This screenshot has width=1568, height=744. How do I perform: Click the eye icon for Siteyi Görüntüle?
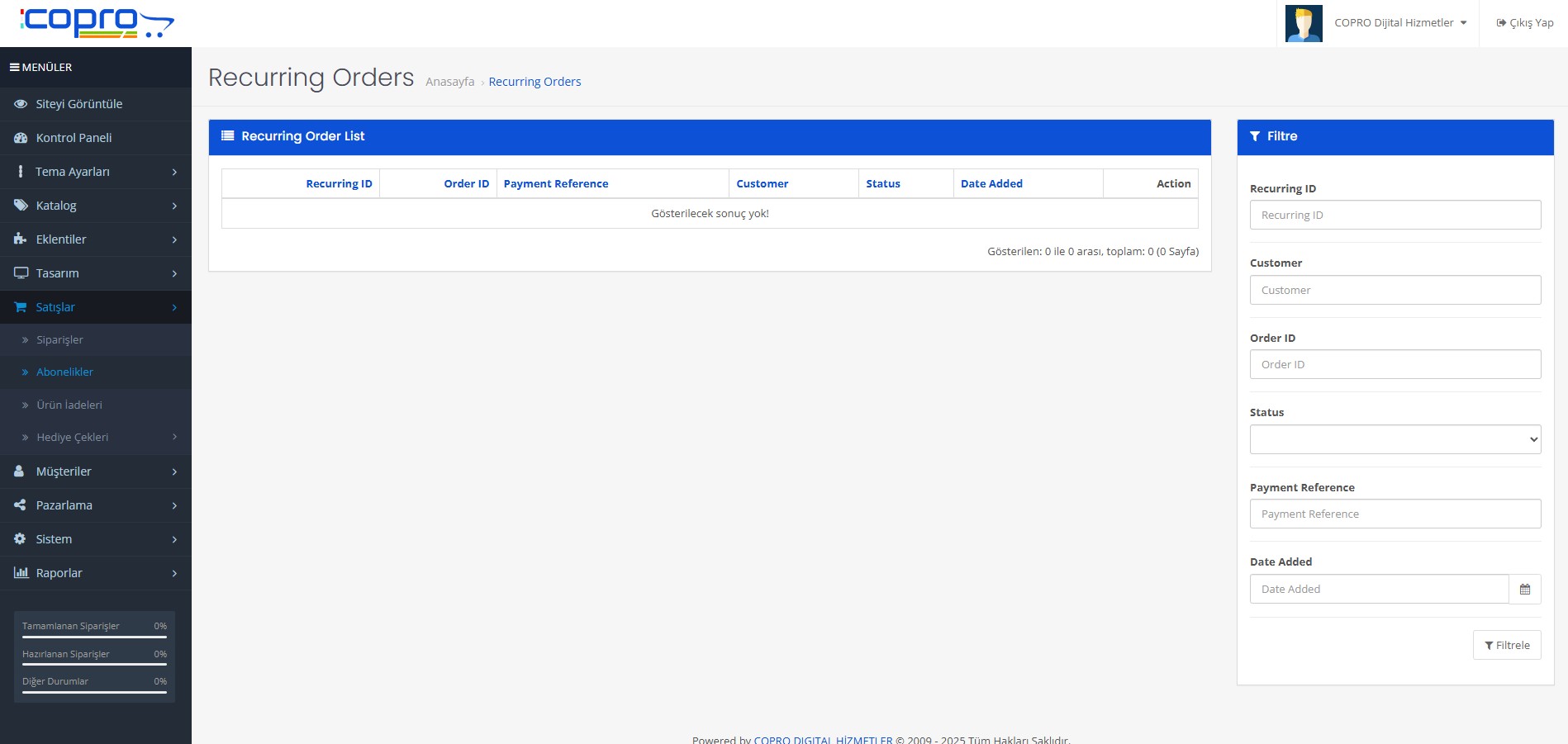[x=21, y=104]
